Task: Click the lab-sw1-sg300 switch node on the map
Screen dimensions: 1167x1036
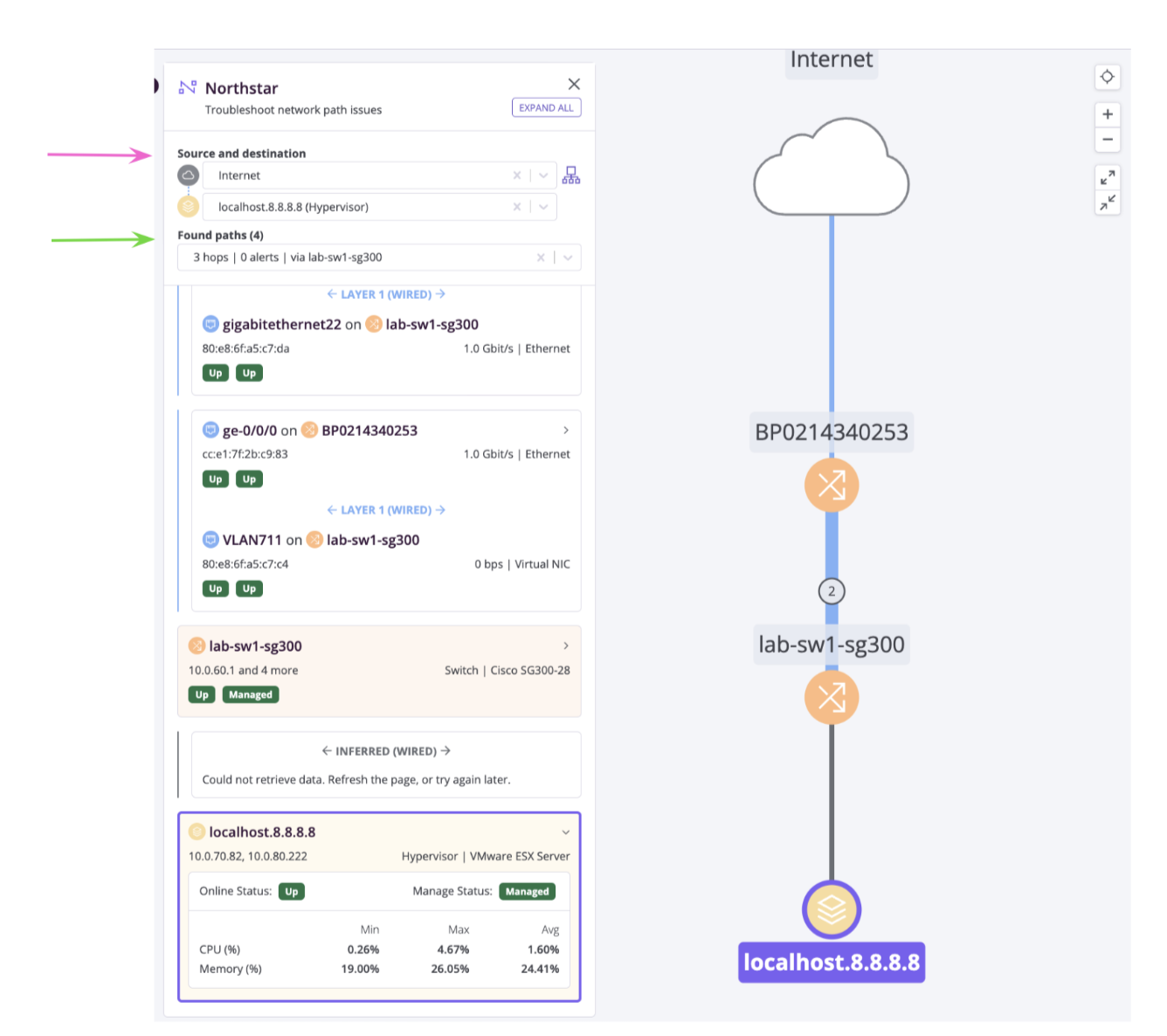Action: (x=831, y=697)
